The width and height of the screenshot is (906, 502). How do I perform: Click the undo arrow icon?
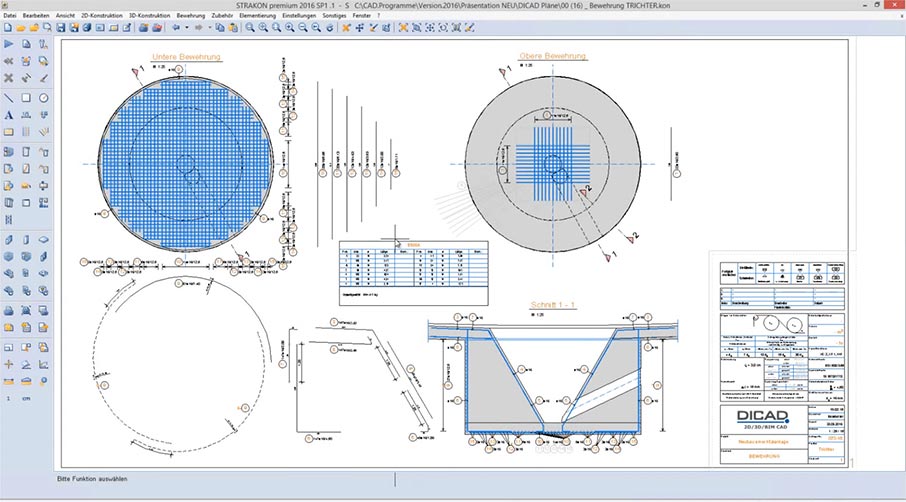[176, 28]
